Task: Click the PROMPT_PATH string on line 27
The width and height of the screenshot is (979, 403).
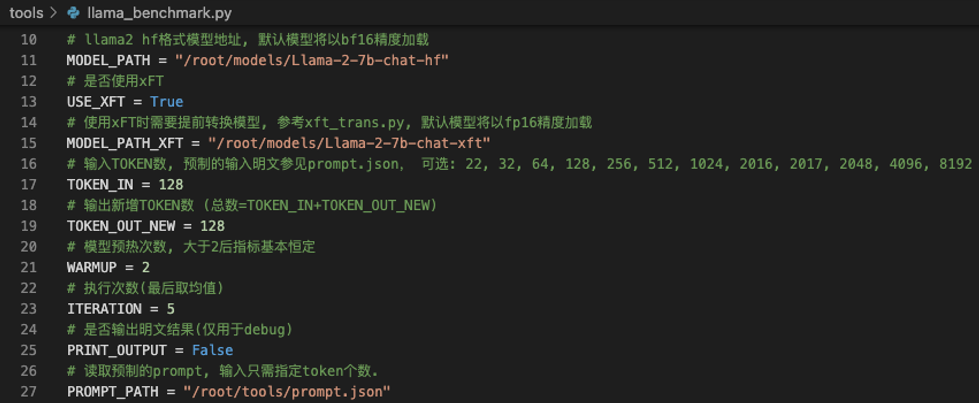Action: [287, 391]
